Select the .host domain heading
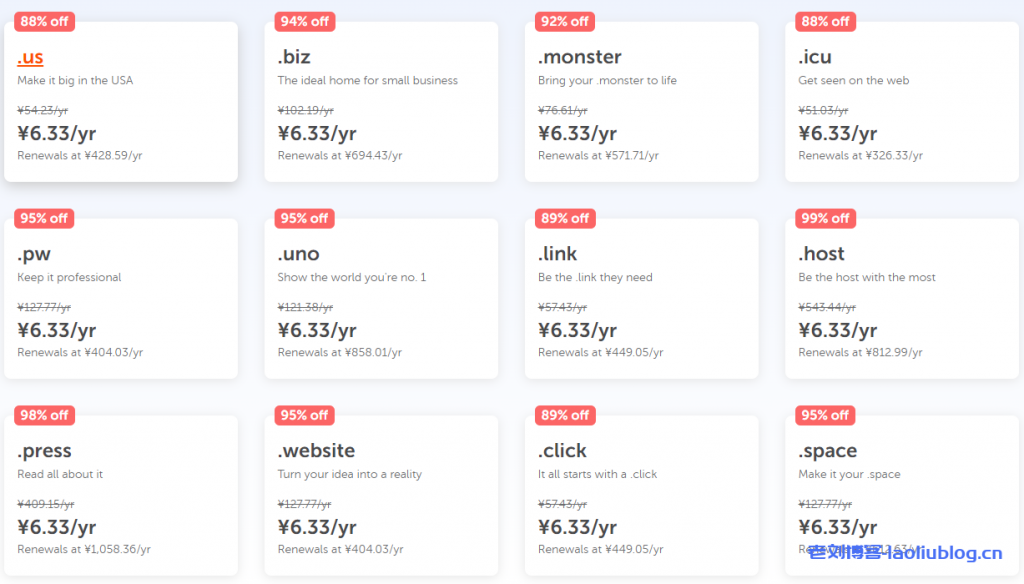This screenshot has width=1024, height=584. pos(821,254)
